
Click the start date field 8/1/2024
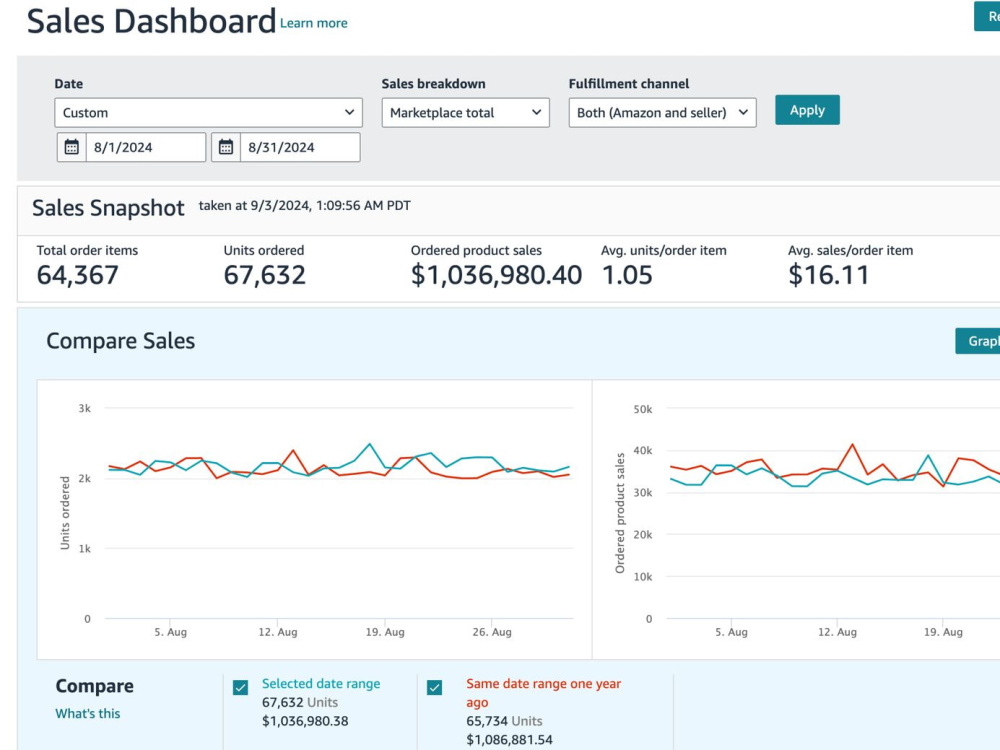coord(146,147)
